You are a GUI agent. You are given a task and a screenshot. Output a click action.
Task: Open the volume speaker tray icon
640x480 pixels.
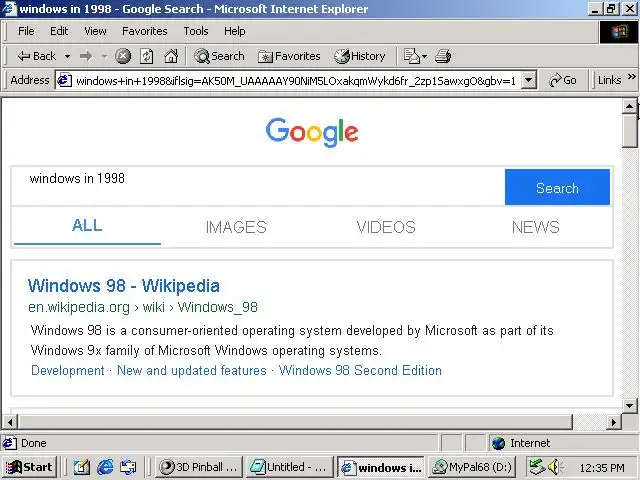tap(554, 467)
